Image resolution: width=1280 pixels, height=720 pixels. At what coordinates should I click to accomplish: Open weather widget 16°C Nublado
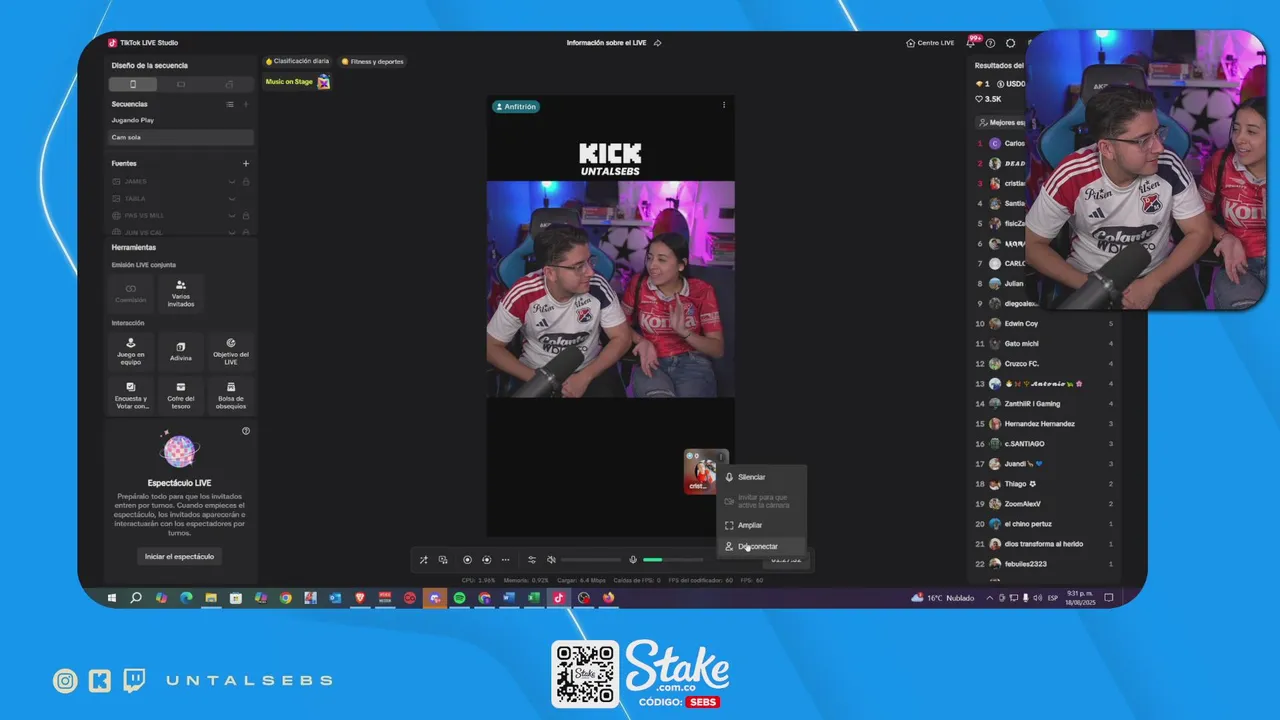[x=942, y=598]
